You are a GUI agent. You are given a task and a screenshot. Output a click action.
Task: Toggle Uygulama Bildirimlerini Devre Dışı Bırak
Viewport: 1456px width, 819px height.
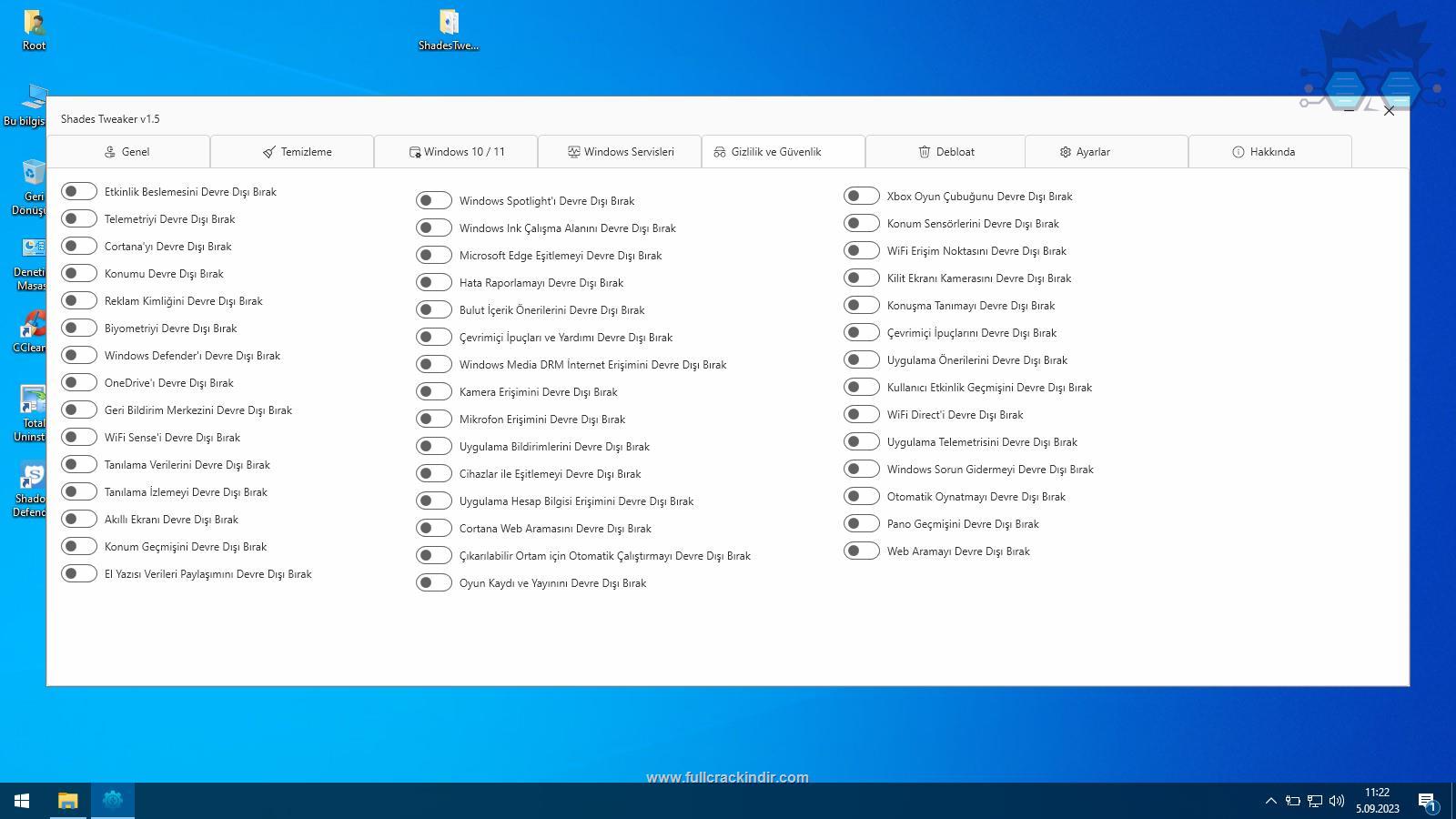pos(434,446)
